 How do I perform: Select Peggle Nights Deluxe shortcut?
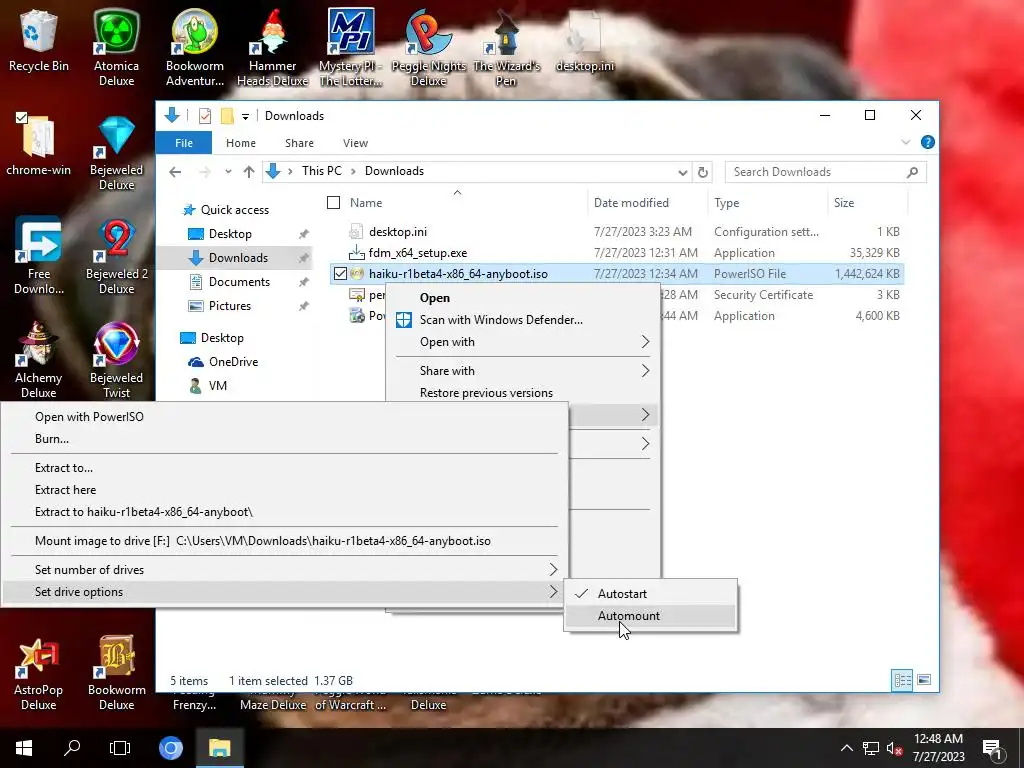coord(428,47)
